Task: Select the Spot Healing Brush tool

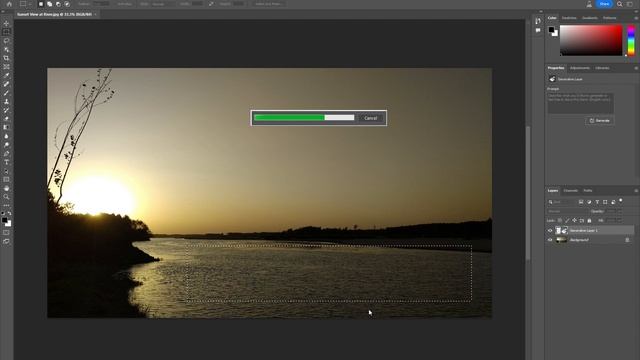Action: (x=6, y=84)
